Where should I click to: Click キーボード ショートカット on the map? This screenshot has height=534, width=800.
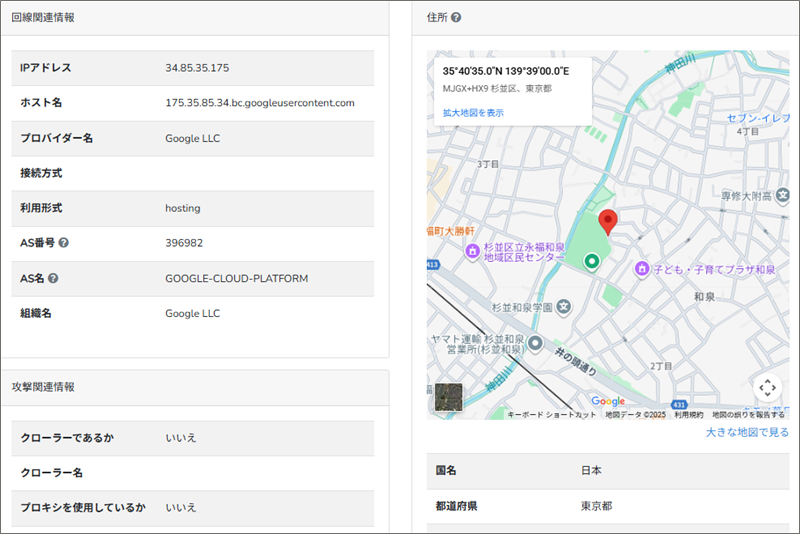(551, 414)
